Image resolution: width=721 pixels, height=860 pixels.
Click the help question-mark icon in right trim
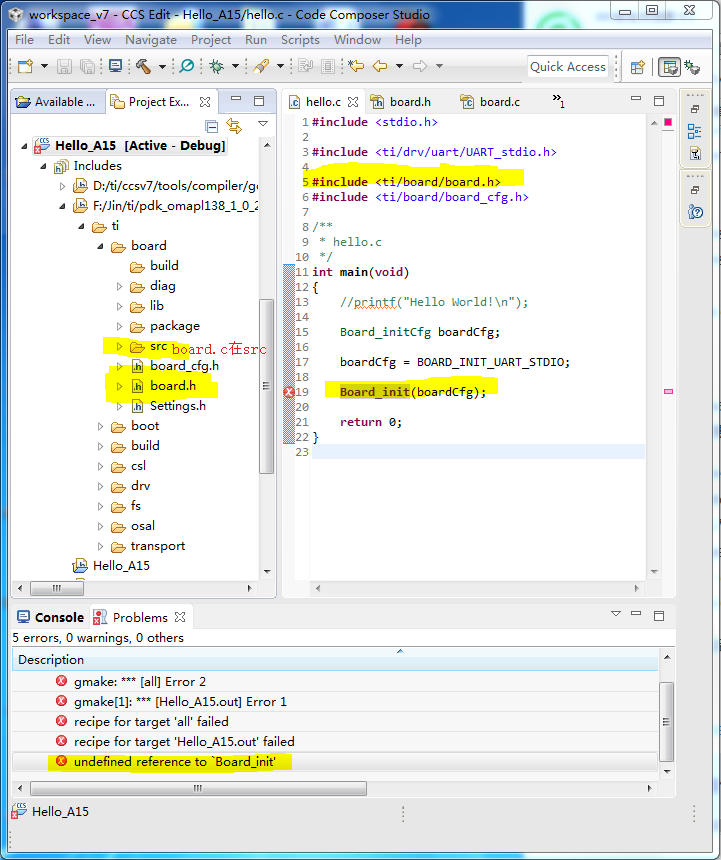click(x=695, y=212)
